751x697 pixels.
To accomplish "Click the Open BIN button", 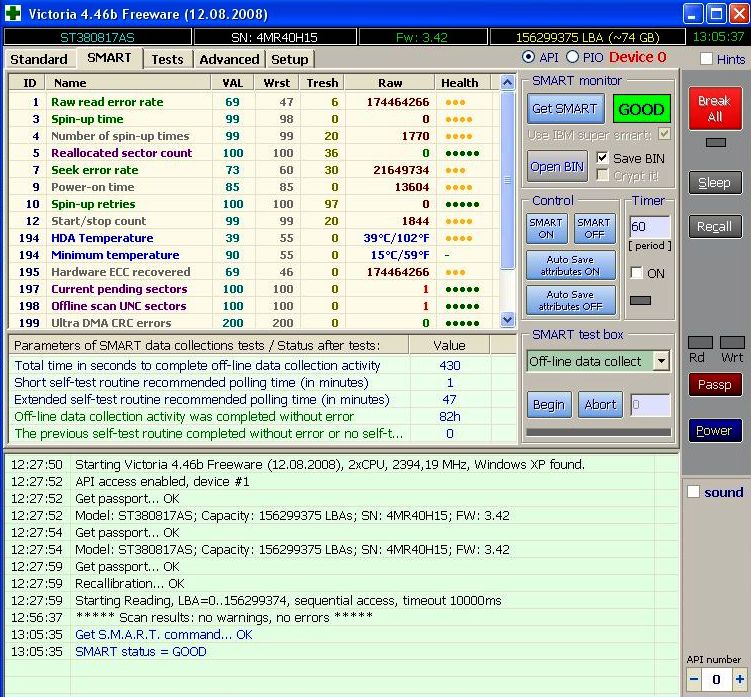I will 557,166.
